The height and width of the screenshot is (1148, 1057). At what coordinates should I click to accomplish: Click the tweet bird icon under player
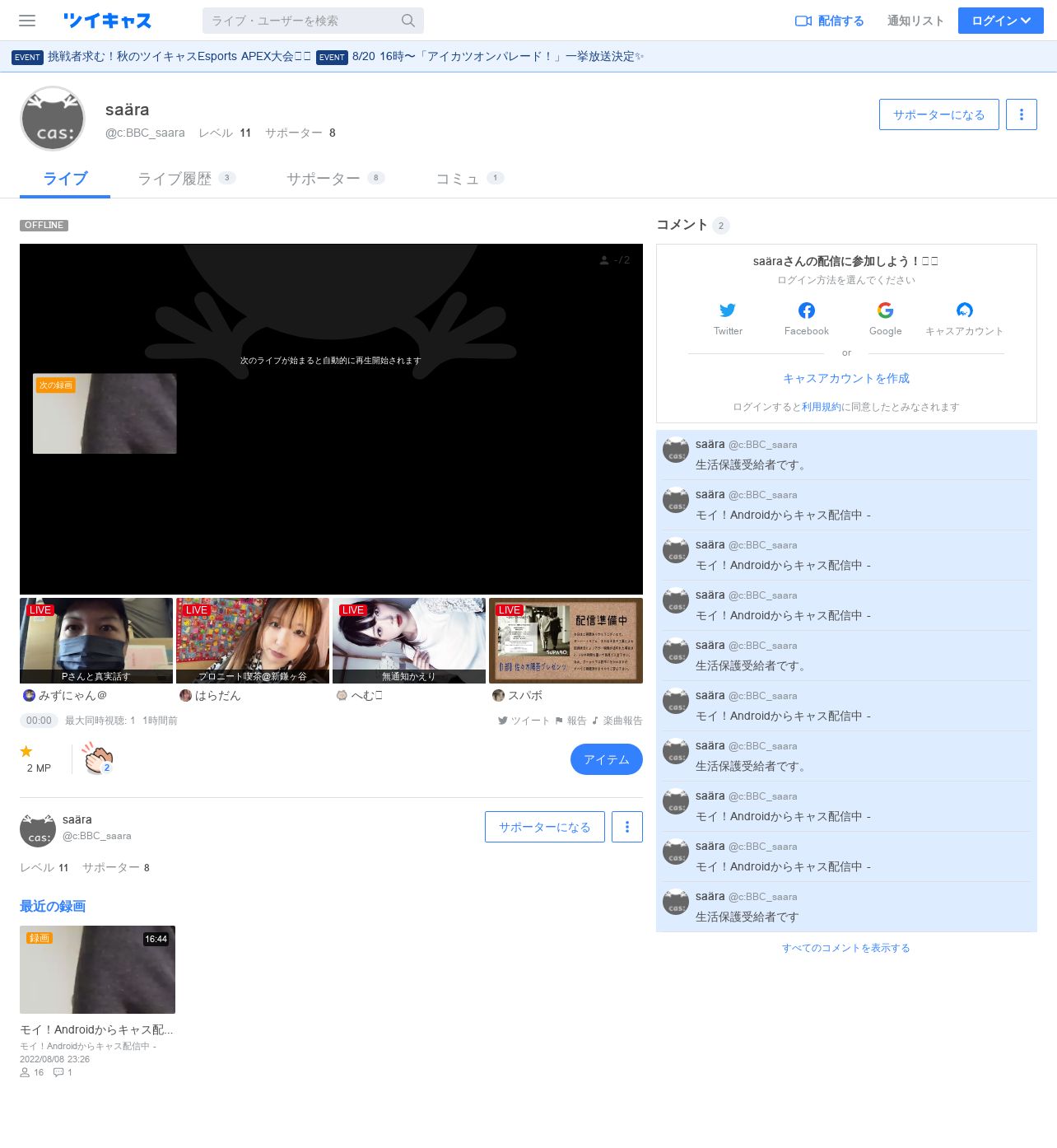click(502, 721)
